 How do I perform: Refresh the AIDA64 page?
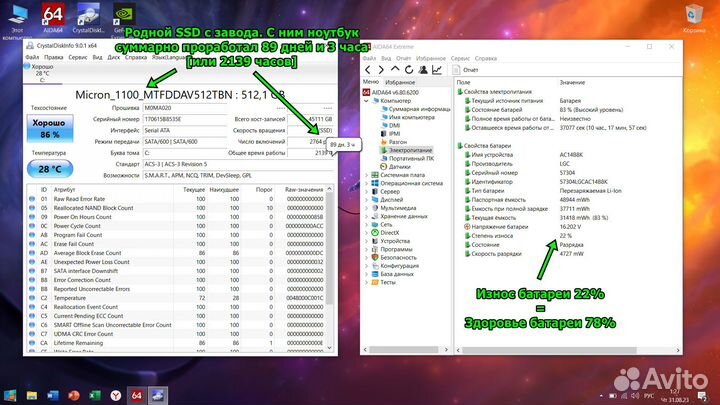(409, 69)
